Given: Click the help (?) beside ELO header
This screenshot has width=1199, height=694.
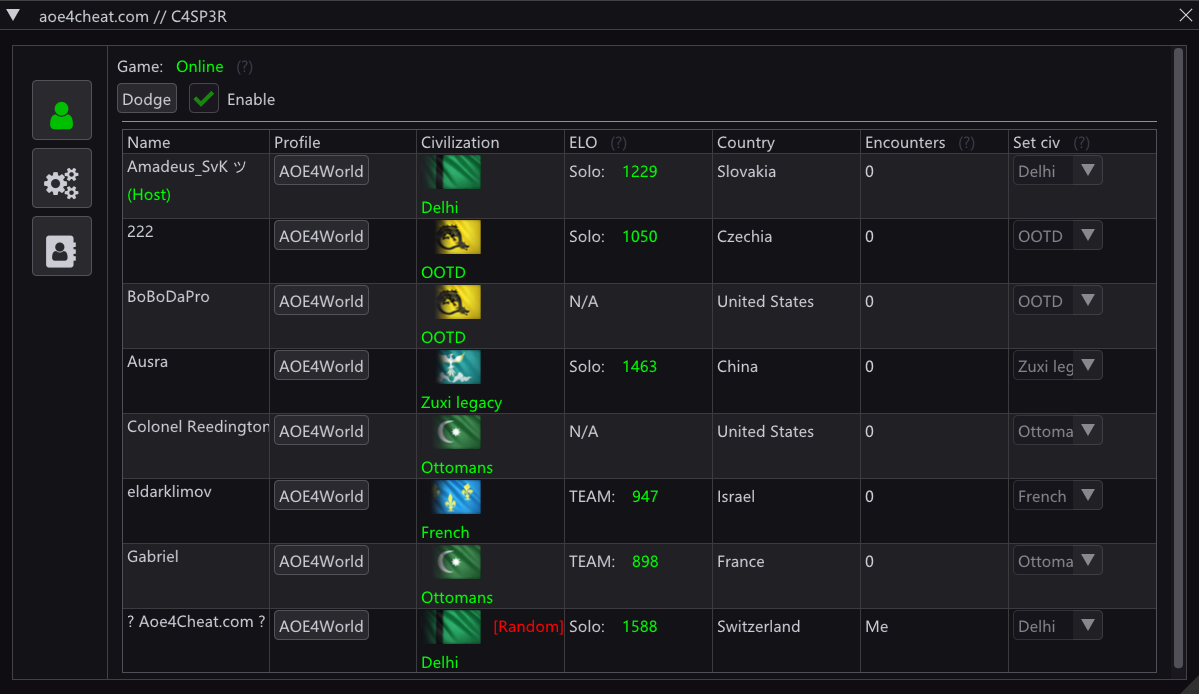Looking at the screenshot, I should [x=619, y=142].
